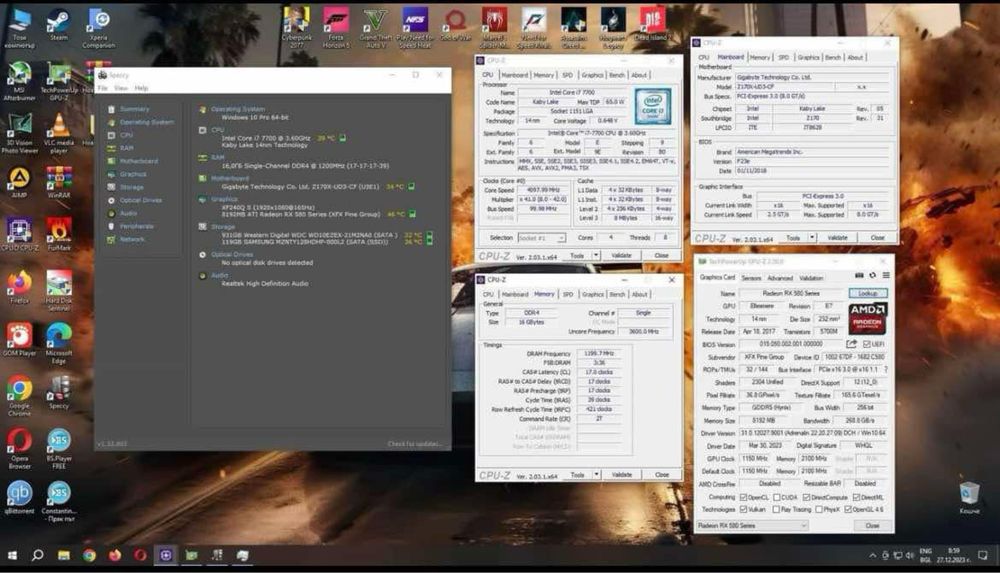
Task: Expand the Tools arrow in the CPU-Z Mainboard window
Action: click(812, 237)
